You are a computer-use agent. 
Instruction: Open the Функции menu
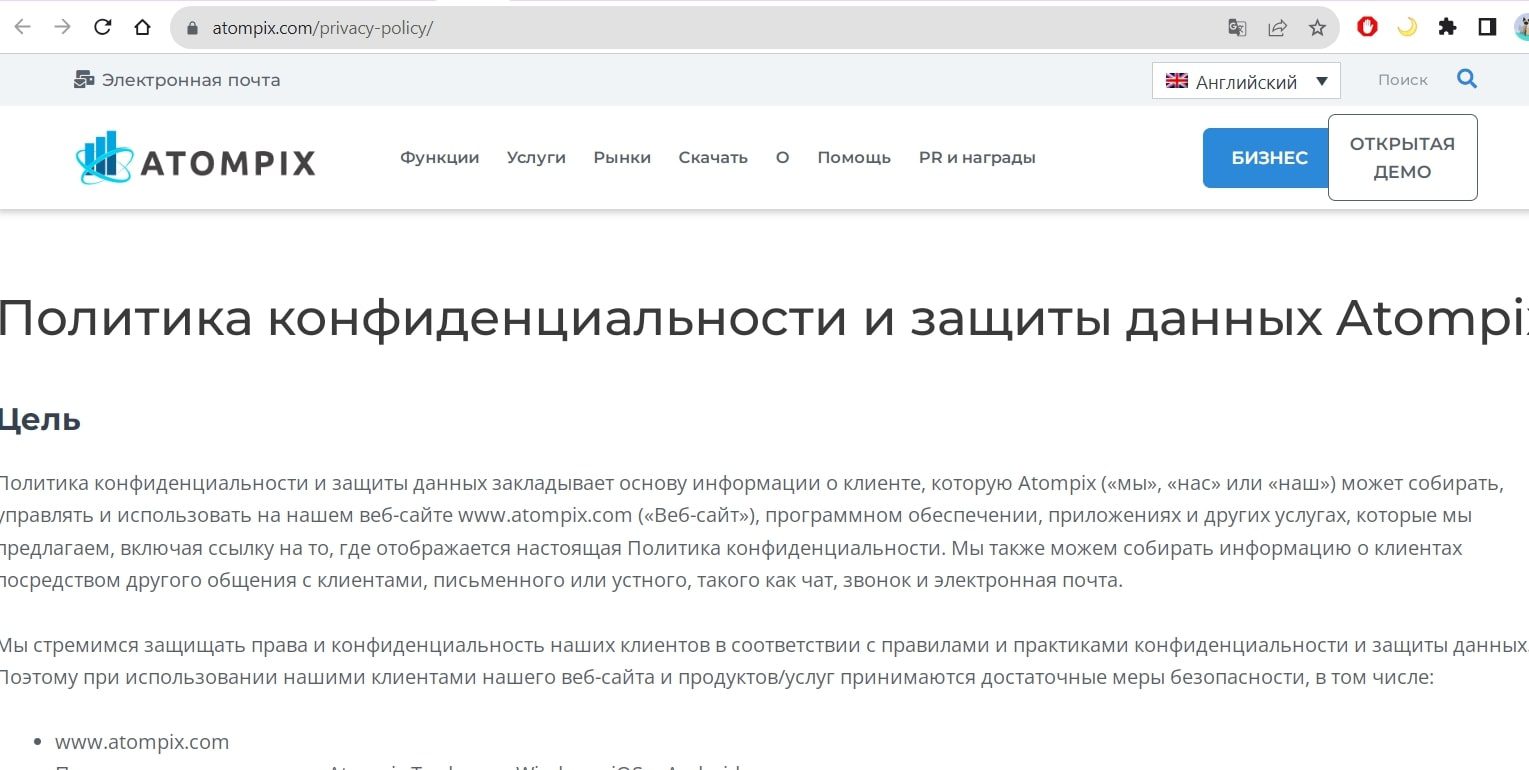pos(440,158)
